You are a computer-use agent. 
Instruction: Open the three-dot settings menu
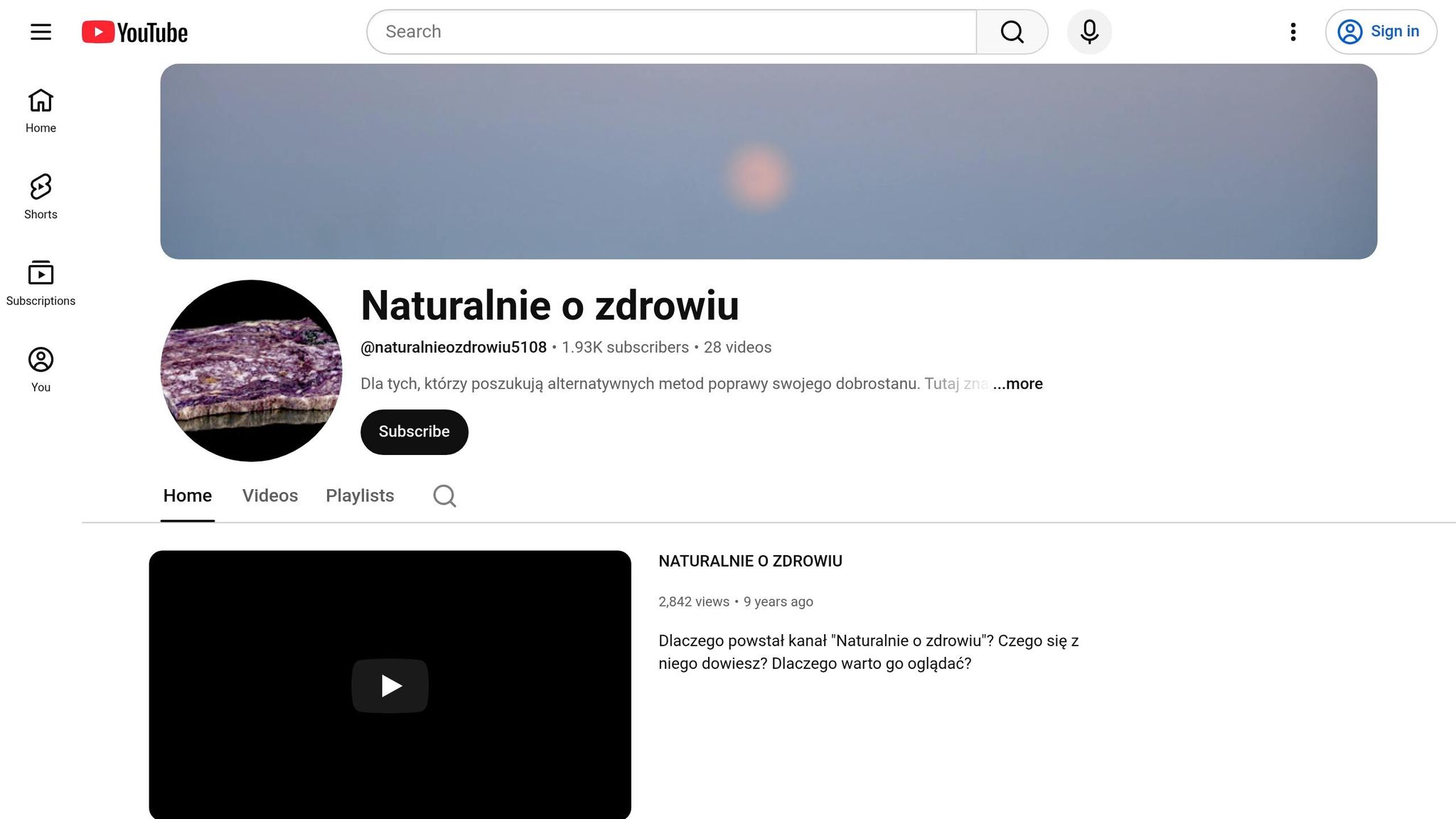pos(1293,32)
